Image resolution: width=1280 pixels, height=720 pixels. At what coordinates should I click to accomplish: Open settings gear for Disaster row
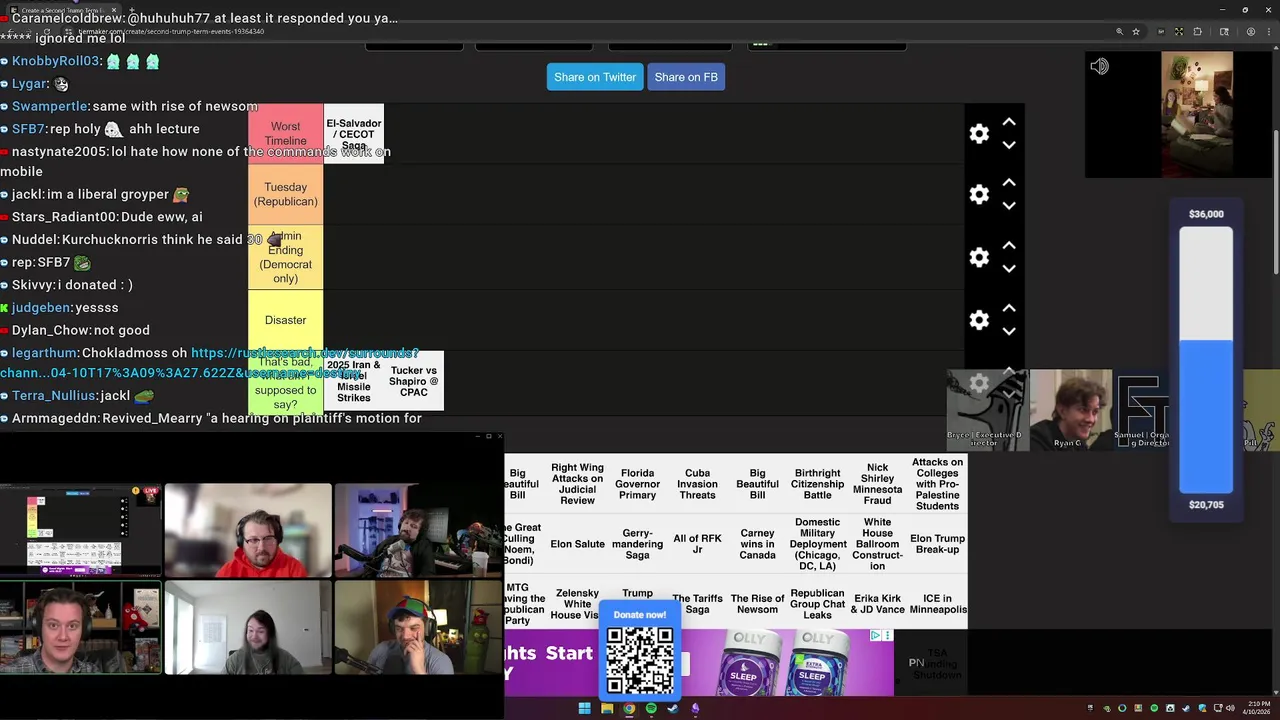pos(979,320)
